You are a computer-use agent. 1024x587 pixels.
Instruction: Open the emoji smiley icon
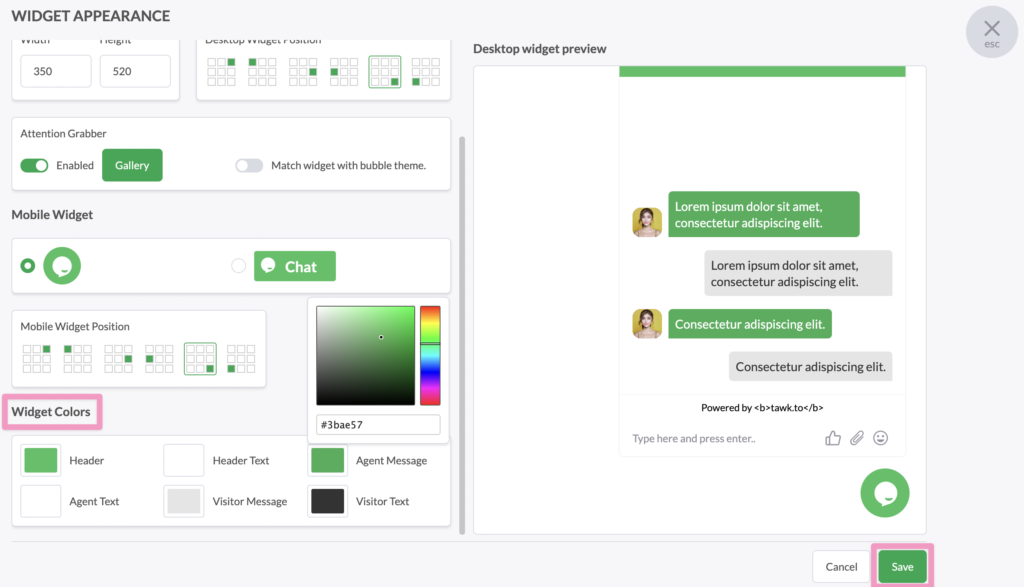click(x=880, y=438)
